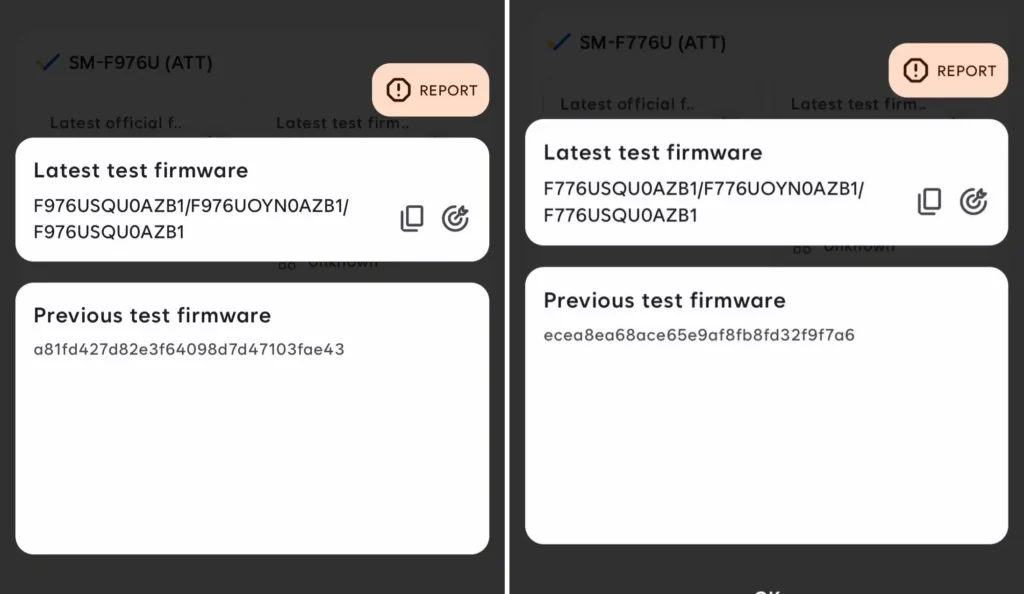Click the alert octagon inside the right REPORT button
This screenshot has width=1024, height=594.
point(913,71)
